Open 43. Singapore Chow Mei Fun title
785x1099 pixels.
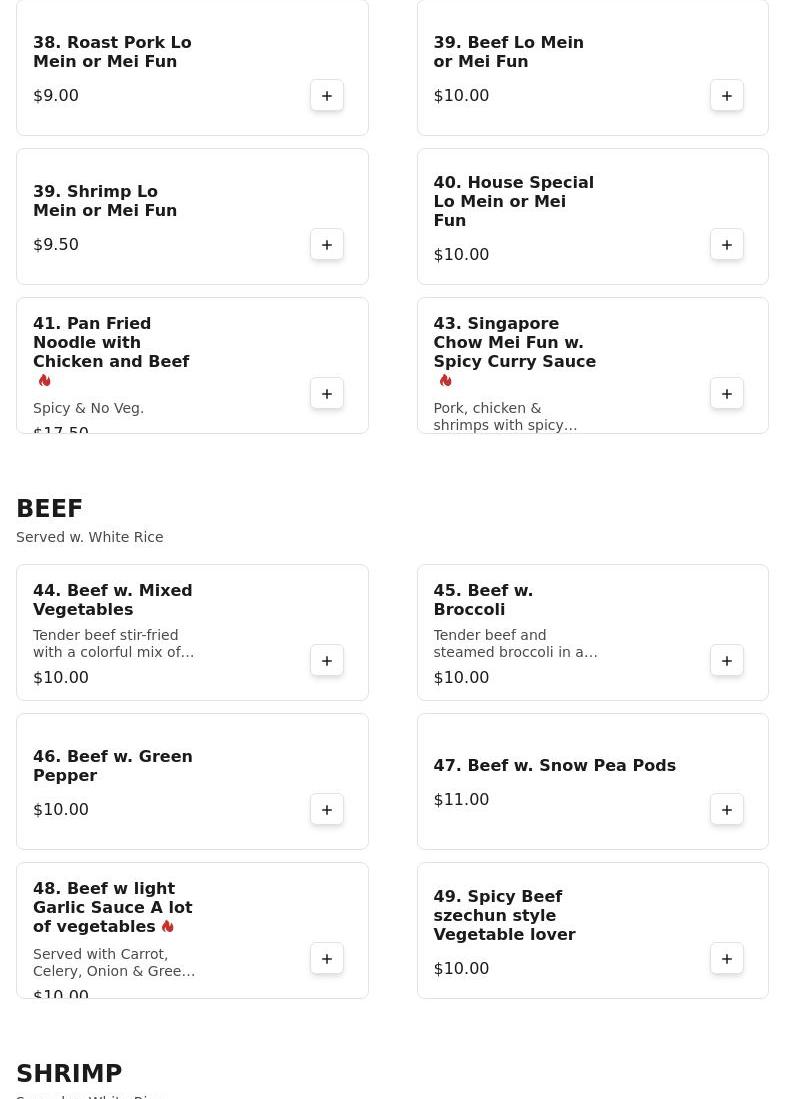pyautogui.click(x=514, y=342)
